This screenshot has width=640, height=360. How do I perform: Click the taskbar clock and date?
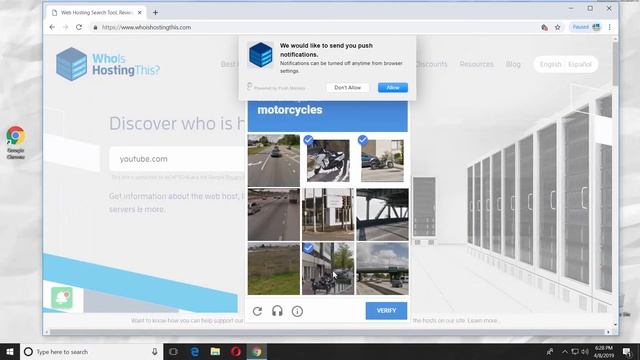[604, 352]
